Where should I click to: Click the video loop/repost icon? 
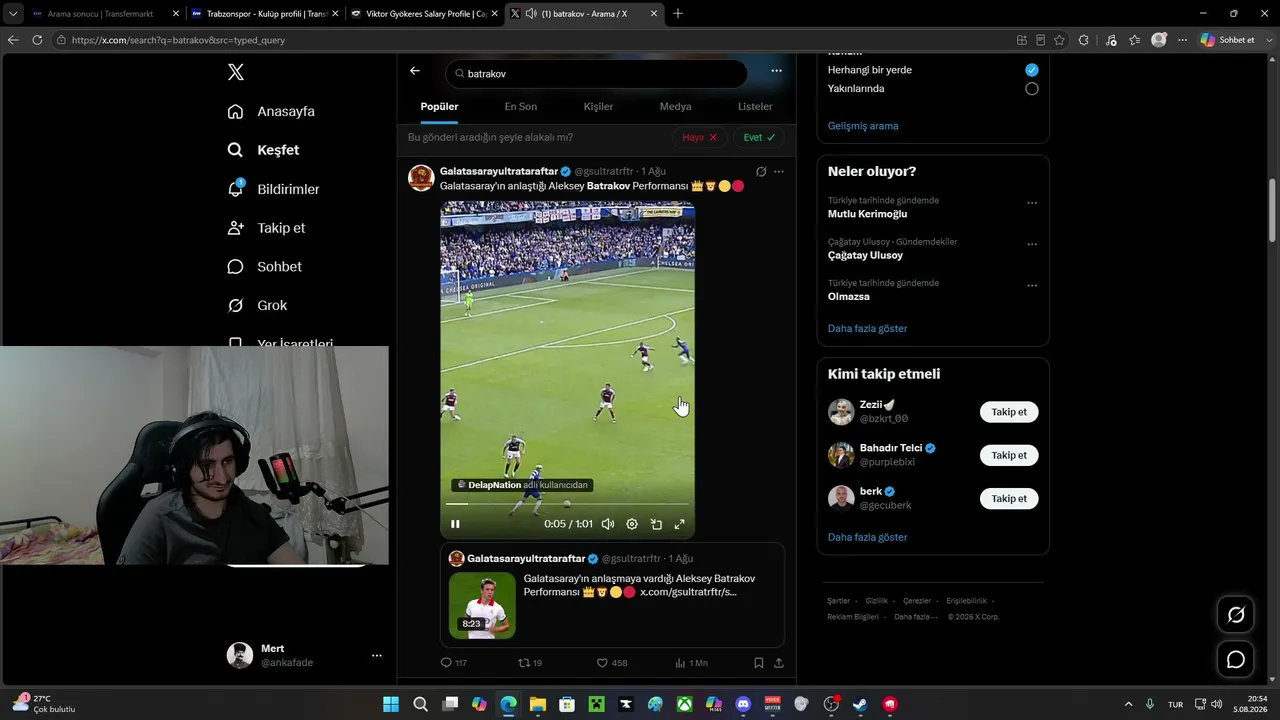[x=656, y=524]
